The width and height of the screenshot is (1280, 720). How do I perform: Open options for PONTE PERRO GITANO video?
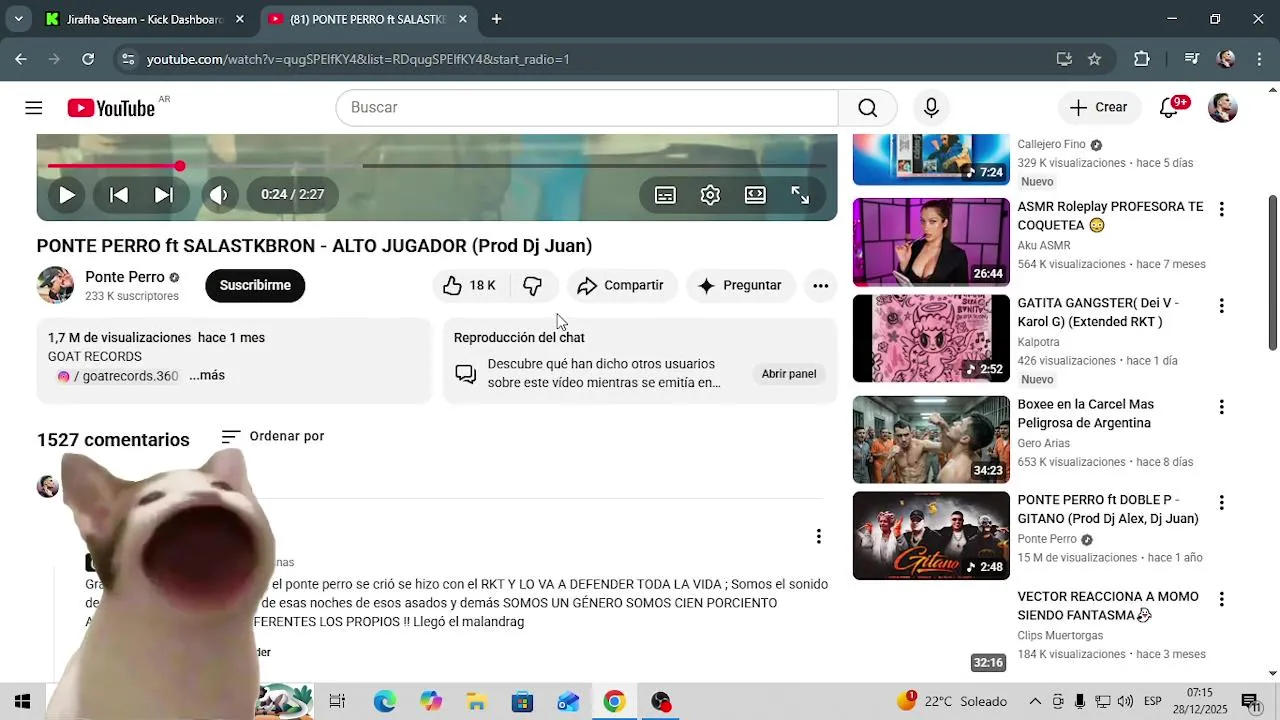click(x=1221, y=502)
